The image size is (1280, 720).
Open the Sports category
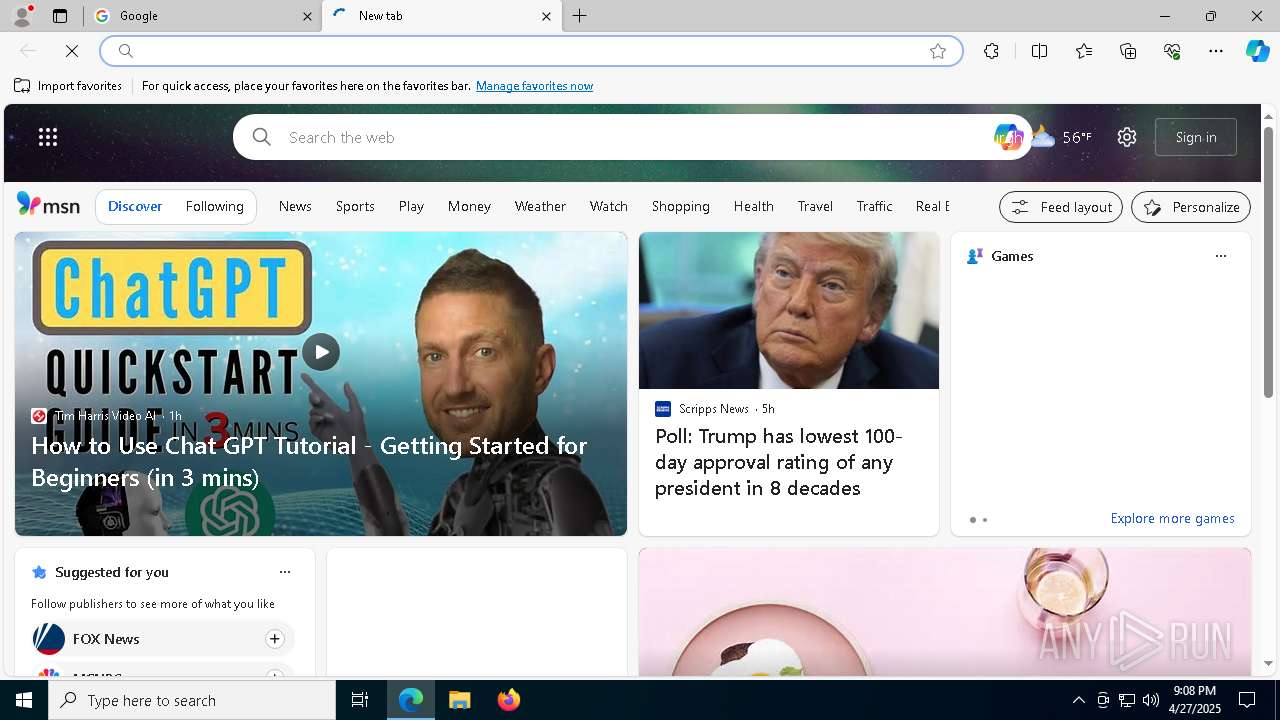[x=355, y=206]
